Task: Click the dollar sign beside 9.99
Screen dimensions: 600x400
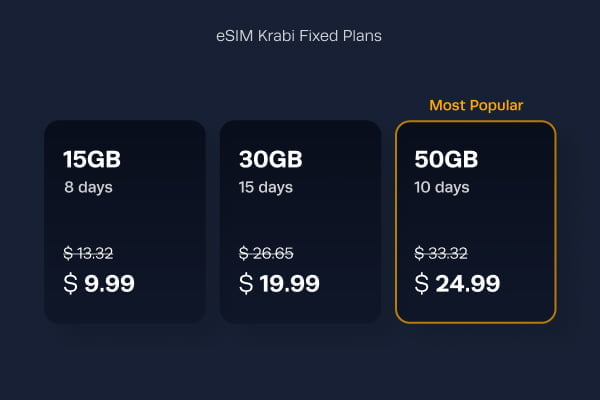Action: (70, 284)
